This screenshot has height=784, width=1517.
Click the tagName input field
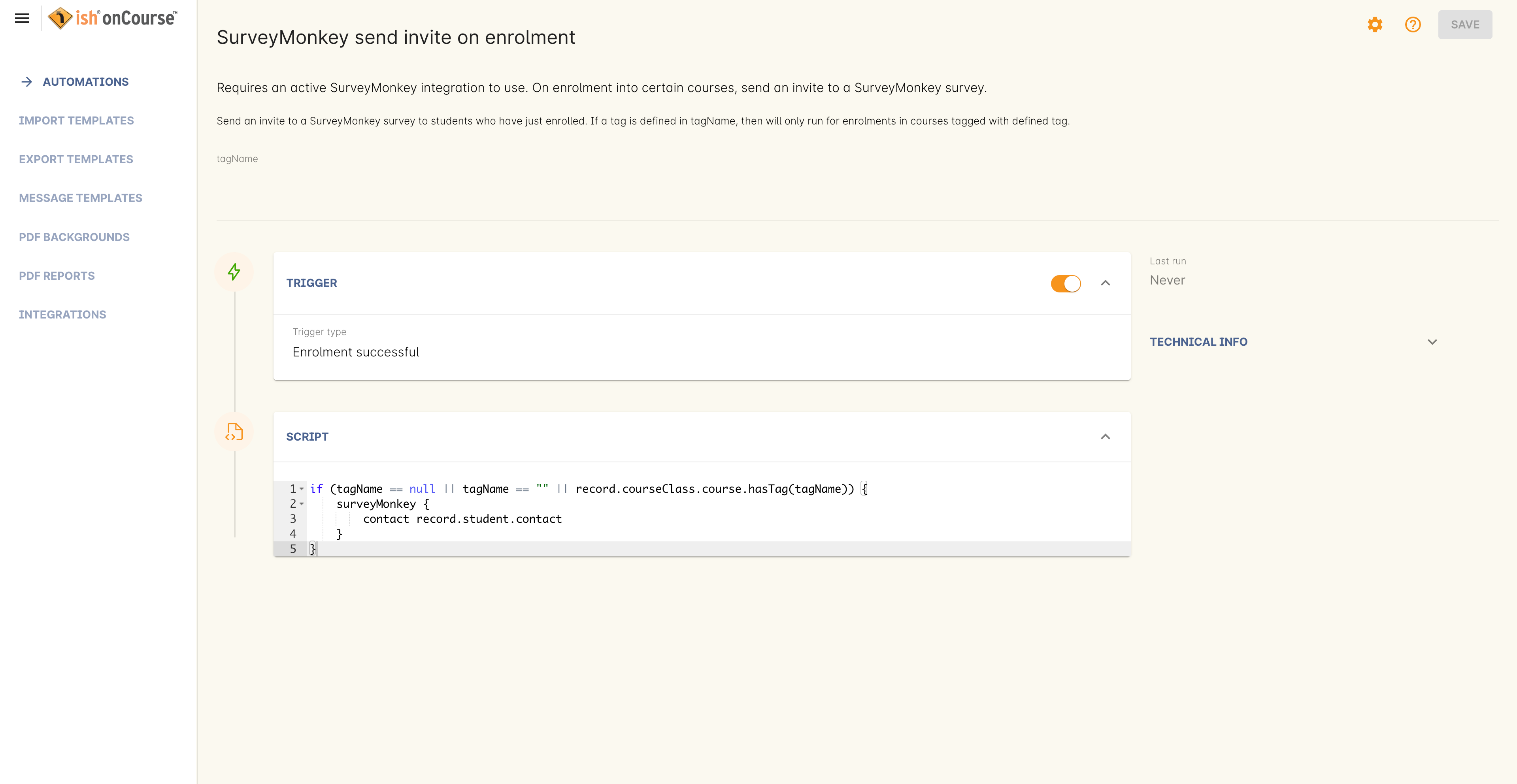(x=857, y=178)
